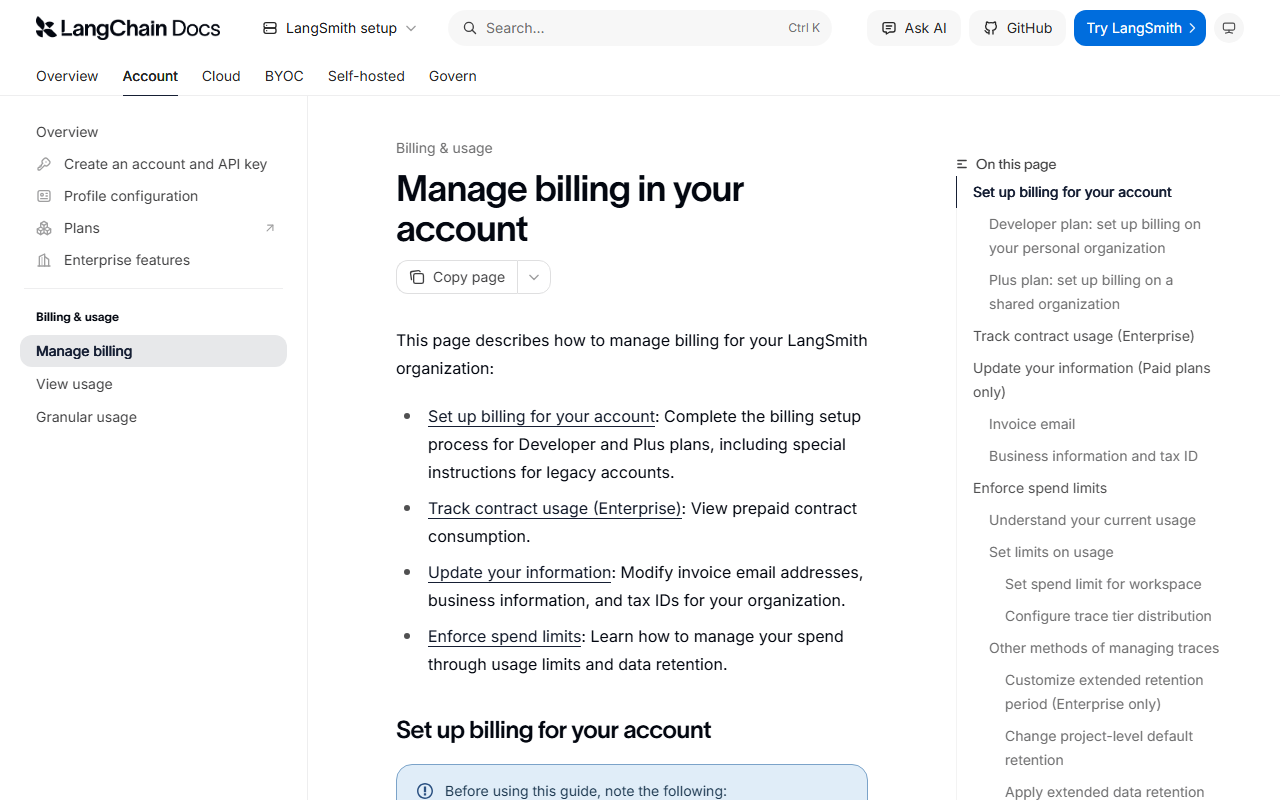Screen dimensions: 1280x800
Task: Click the magnifier icon in the search bar
Action: (x=470, y=28)
